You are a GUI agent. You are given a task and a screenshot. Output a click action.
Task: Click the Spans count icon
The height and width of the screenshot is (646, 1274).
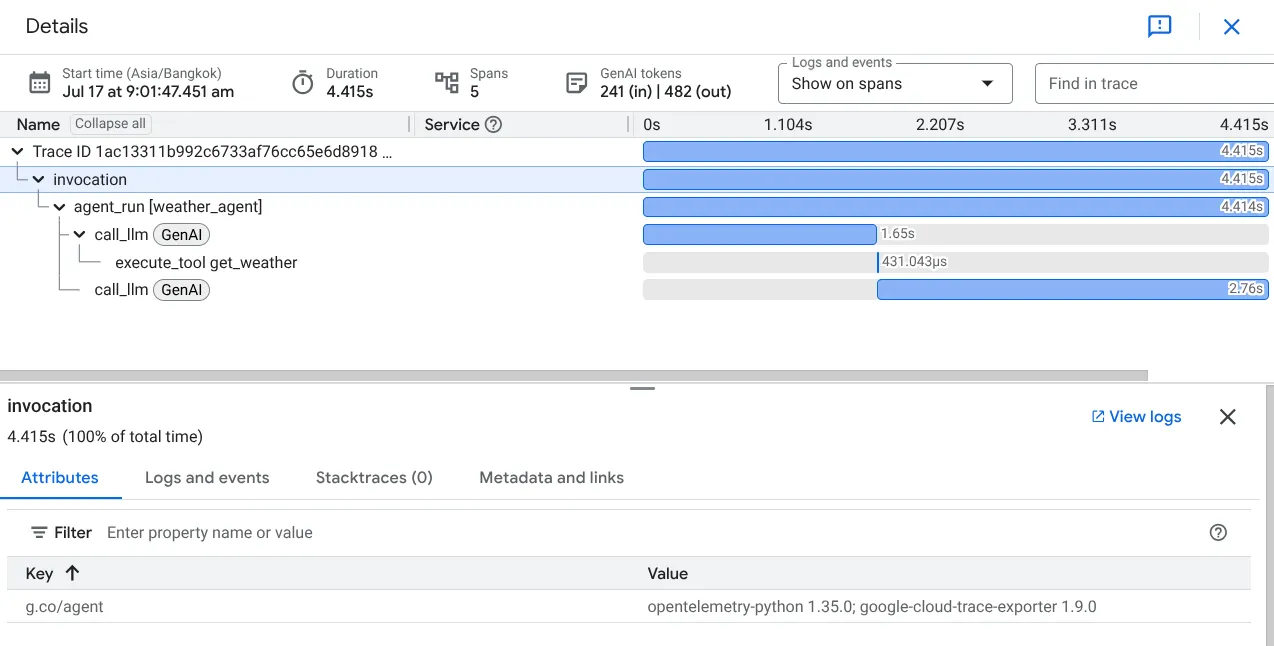coord(449,82)
